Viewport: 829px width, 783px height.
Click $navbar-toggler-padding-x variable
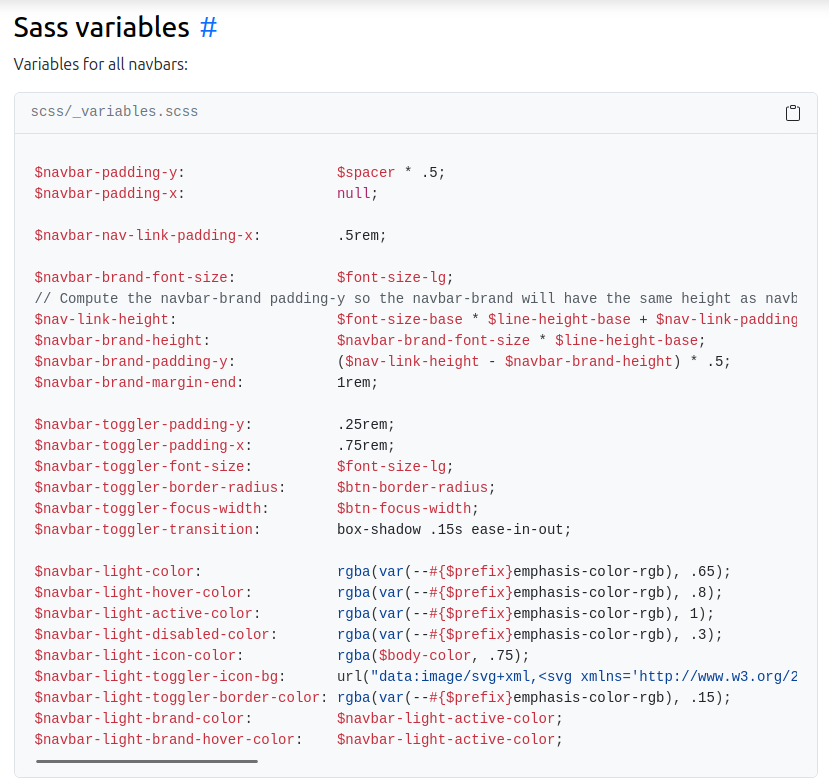click(140, 446)
